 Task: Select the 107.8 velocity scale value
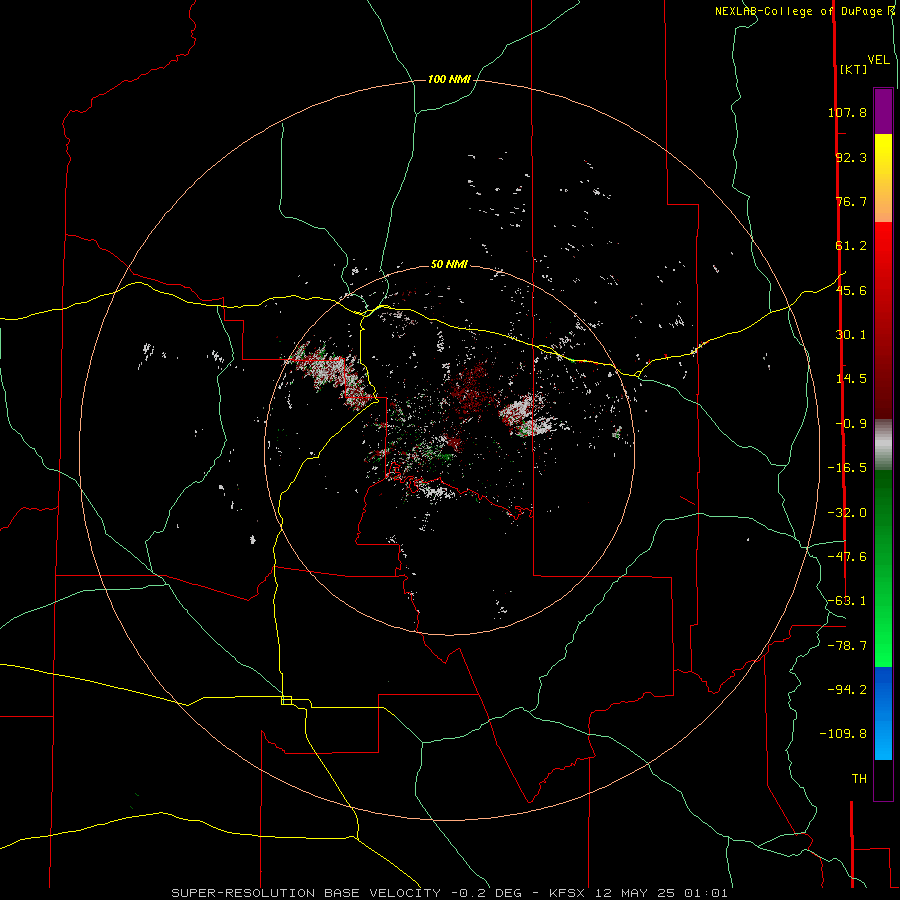847,112
